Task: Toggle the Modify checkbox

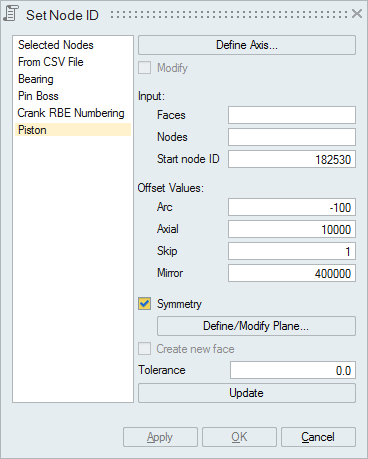Action: (144, 68)
